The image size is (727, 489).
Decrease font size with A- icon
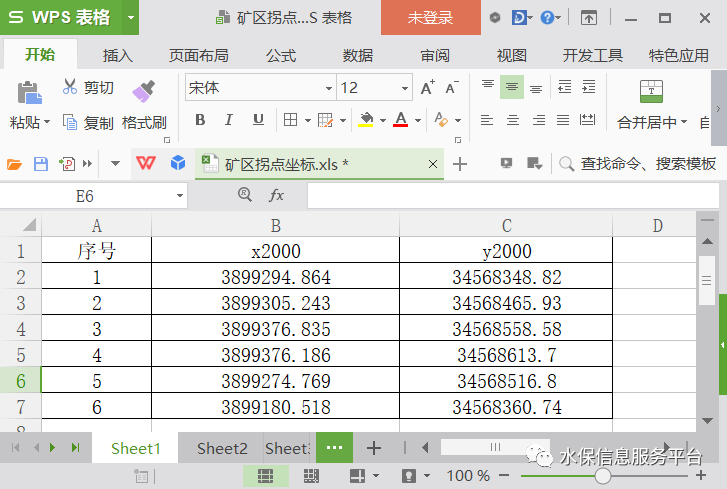(x=452, y=87)
